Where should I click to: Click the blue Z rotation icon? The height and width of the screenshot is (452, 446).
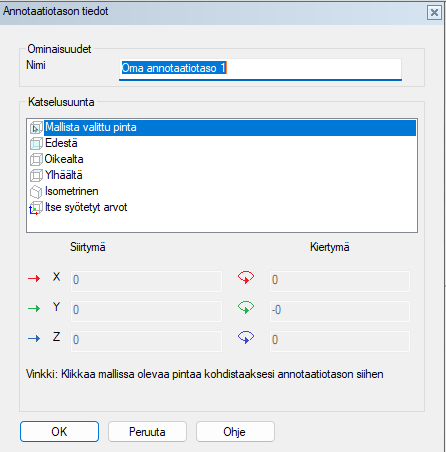pos(246,337)
